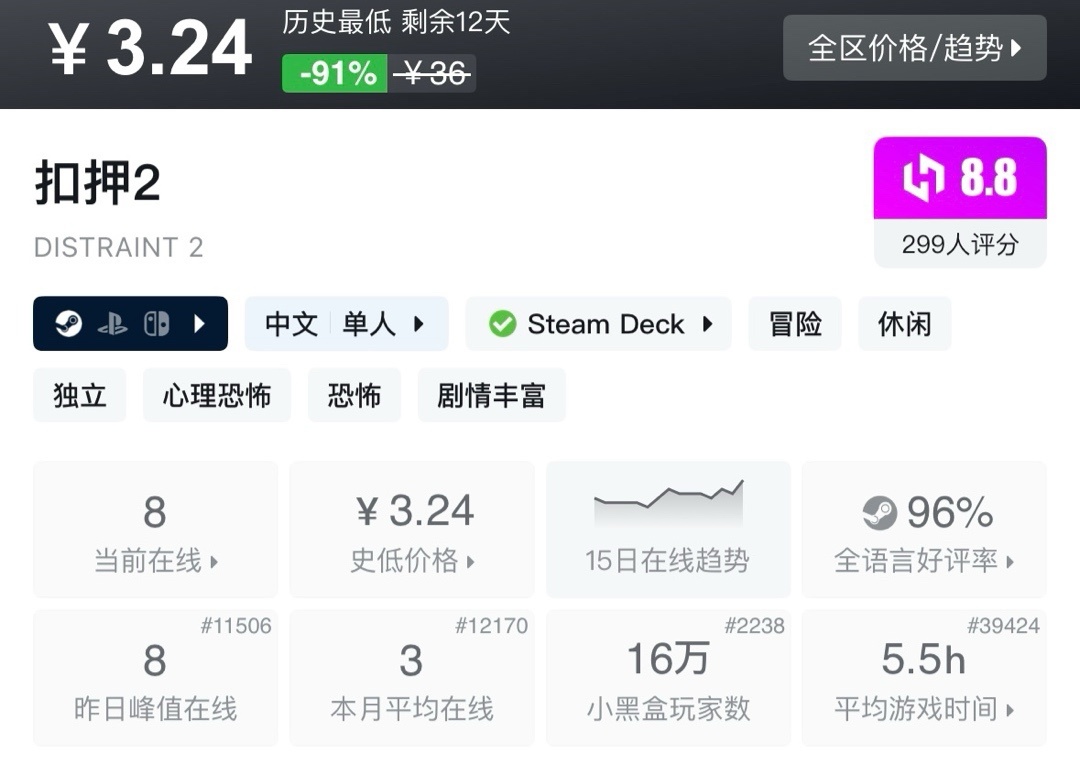Viewport: 1080px width, 764px height.
Task: Click the Steam platform icon
Action: click(68, 324)
